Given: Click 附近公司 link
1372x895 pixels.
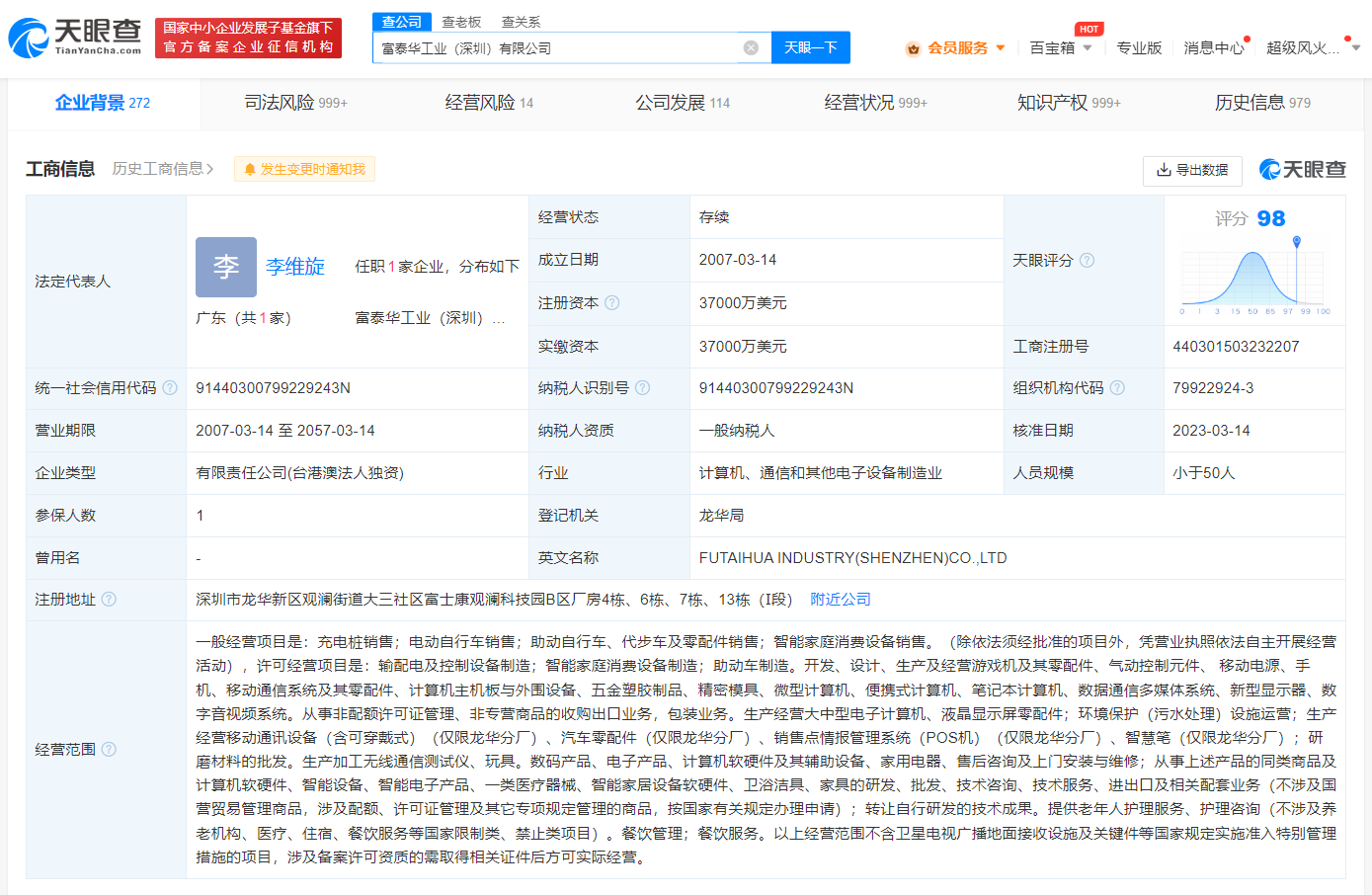Looking at the screenshot, I should point(841,600).
